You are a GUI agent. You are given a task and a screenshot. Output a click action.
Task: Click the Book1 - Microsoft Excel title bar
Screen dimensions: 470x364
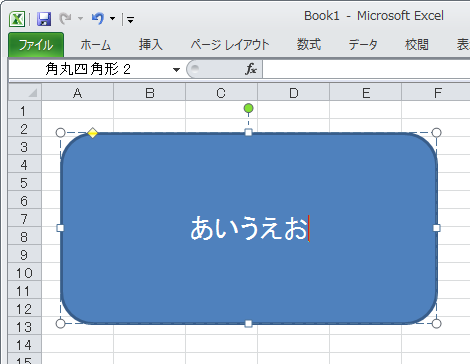click(x=374, y=16)
